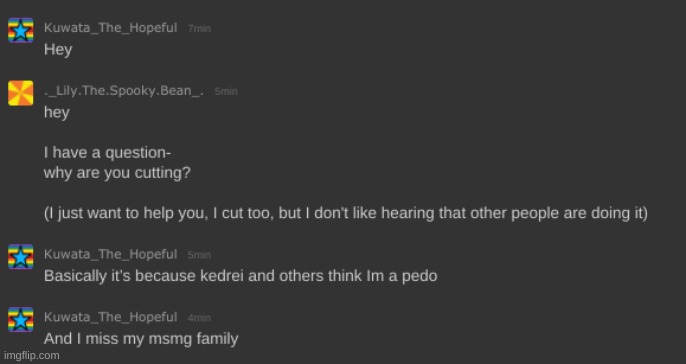
Task: Click the "why are you cutting?" line
Action: tap(117, 173)
